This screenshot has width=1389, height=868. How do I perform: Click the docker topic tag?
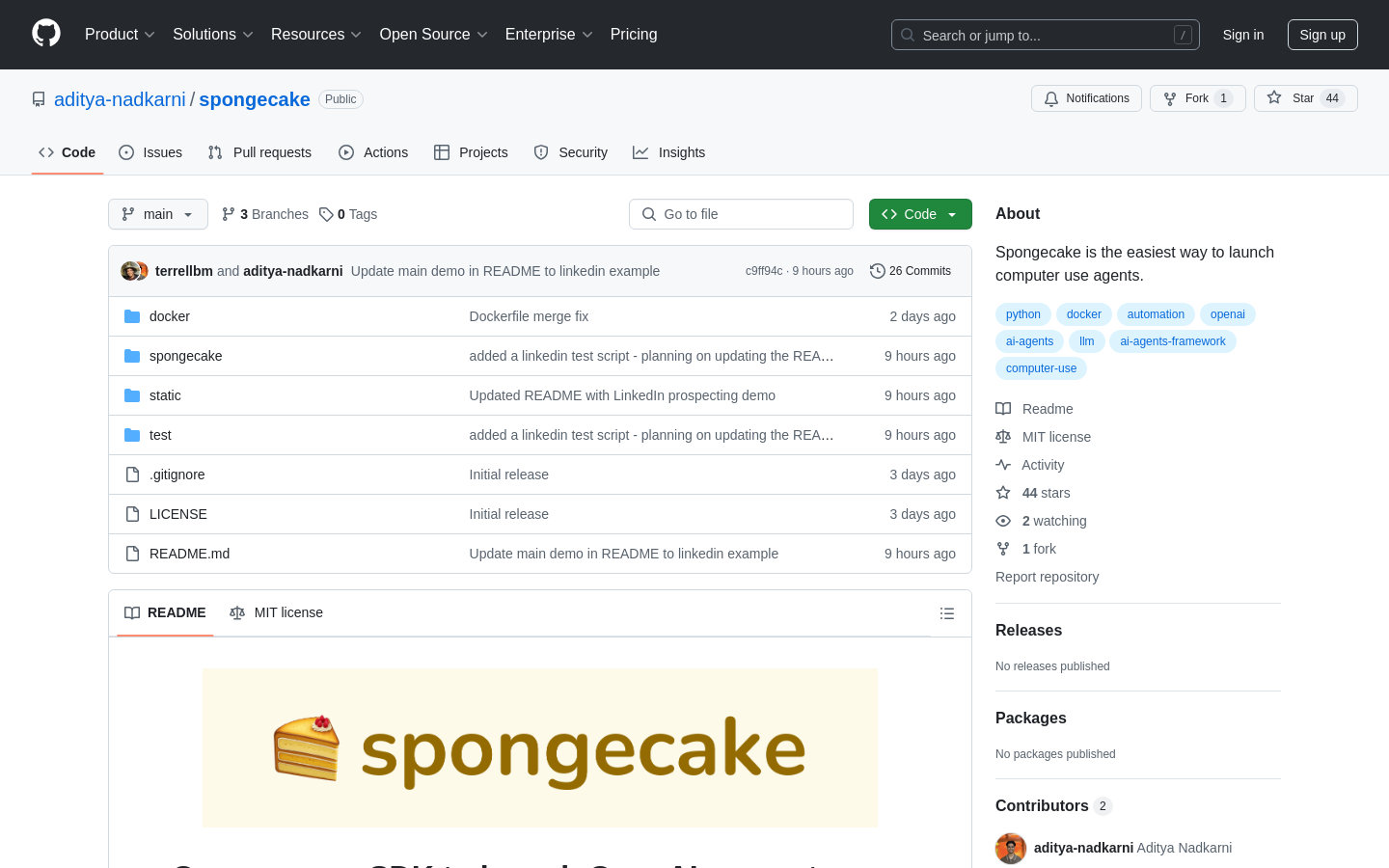pyautogui.click(x=1084, y=314)
